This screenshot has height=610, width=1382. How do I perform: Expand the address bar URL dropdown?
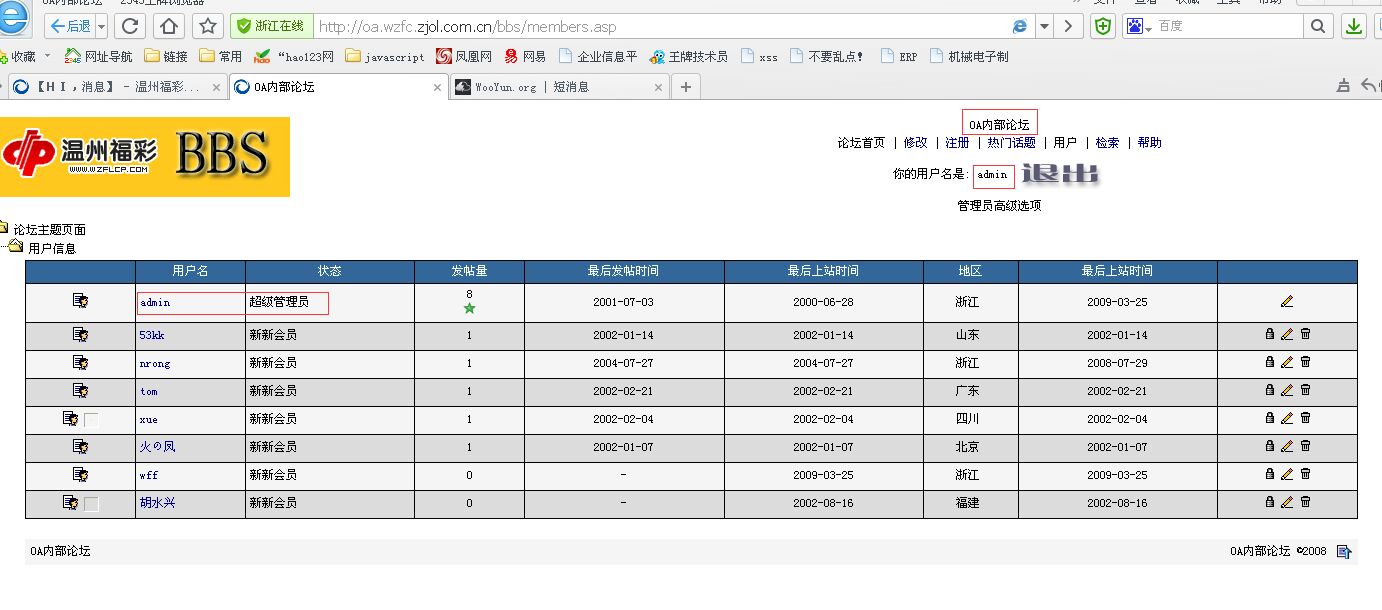(1044, 26)
